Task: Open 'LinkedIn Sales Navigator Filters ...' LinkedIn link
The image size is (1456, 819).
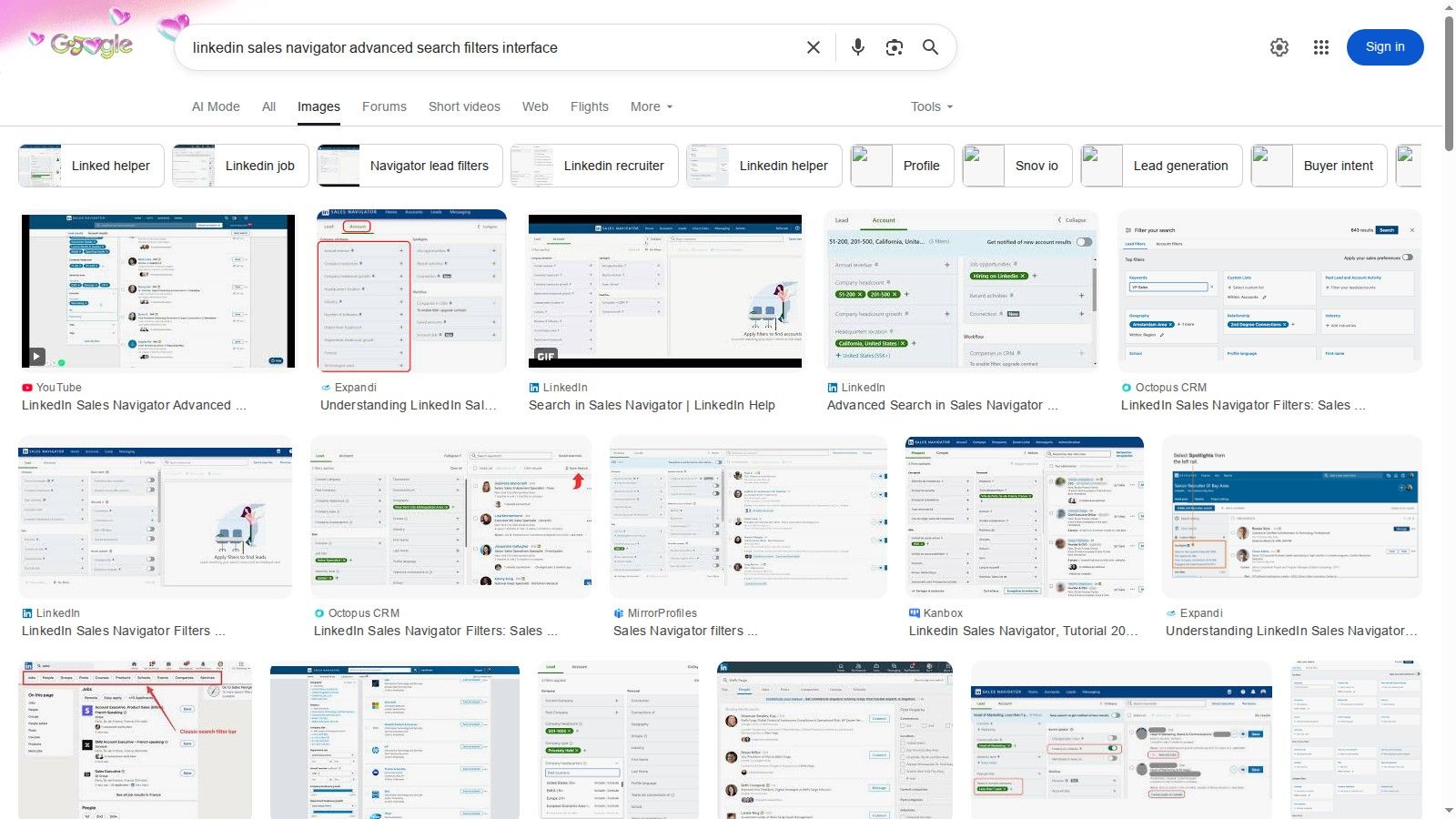Action: point(123,631)
